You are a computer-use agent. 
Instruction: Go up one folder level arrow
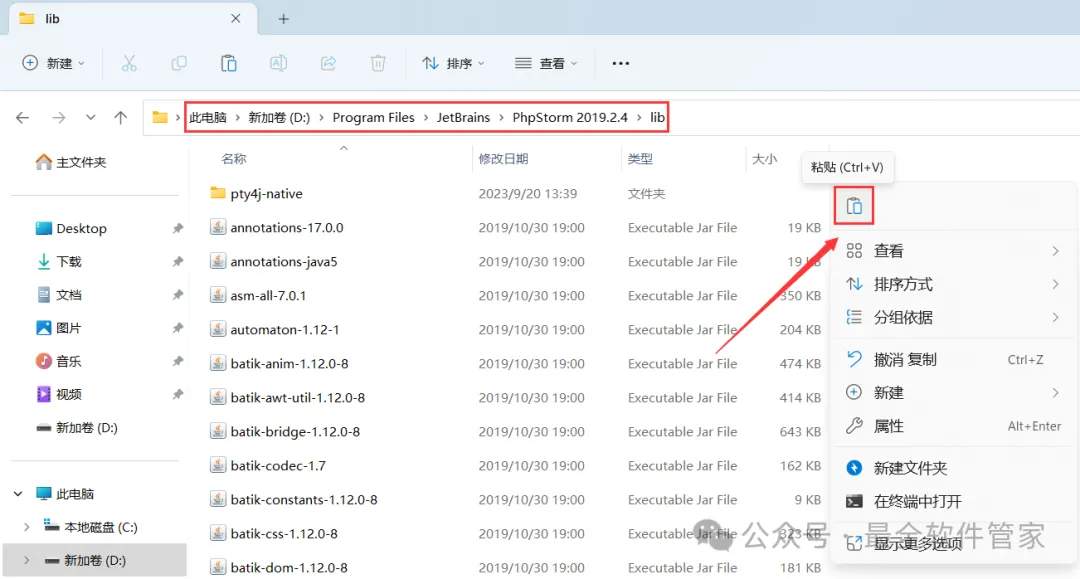tap(121, 118)
